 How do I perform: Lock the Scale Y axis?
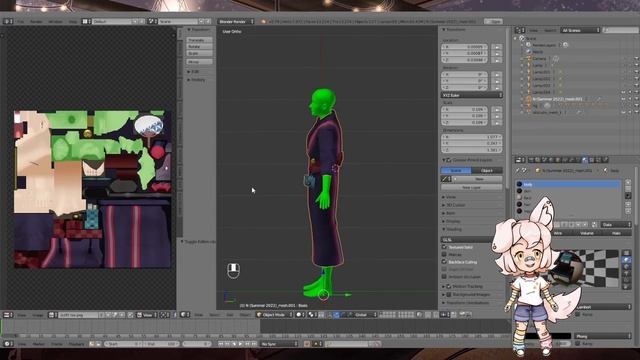[497, 116]
